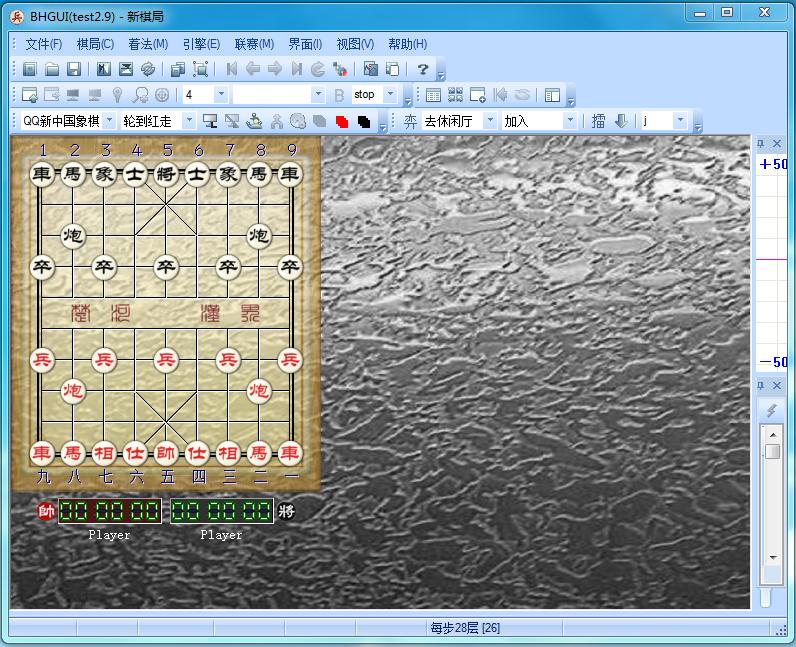Expand the 轮到红走 turn dropdown
Viewport: 796px width, 647px height.
click(x=189, y=121)
